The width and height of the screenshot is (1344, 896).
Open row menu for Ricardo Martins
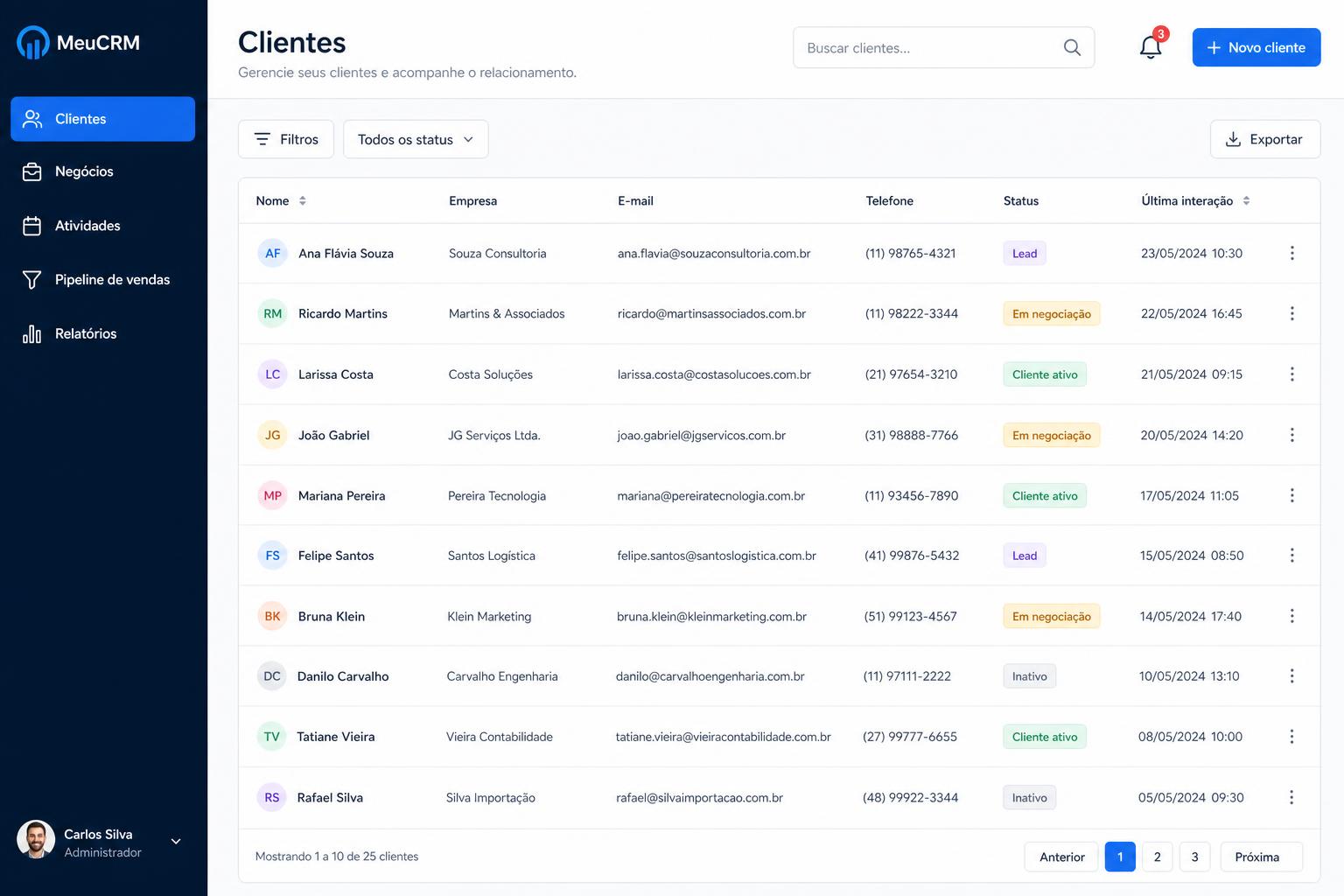(x=1291, y=313)
